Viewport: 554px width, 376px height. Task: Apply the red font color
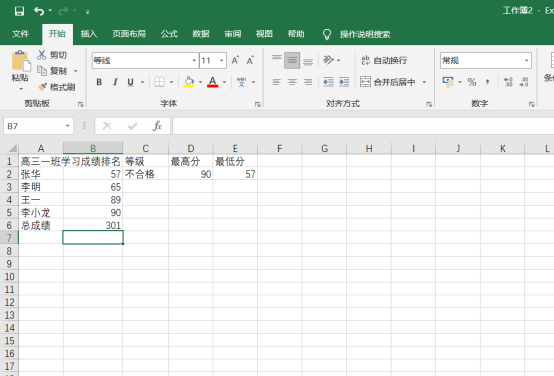pos(212,82)
